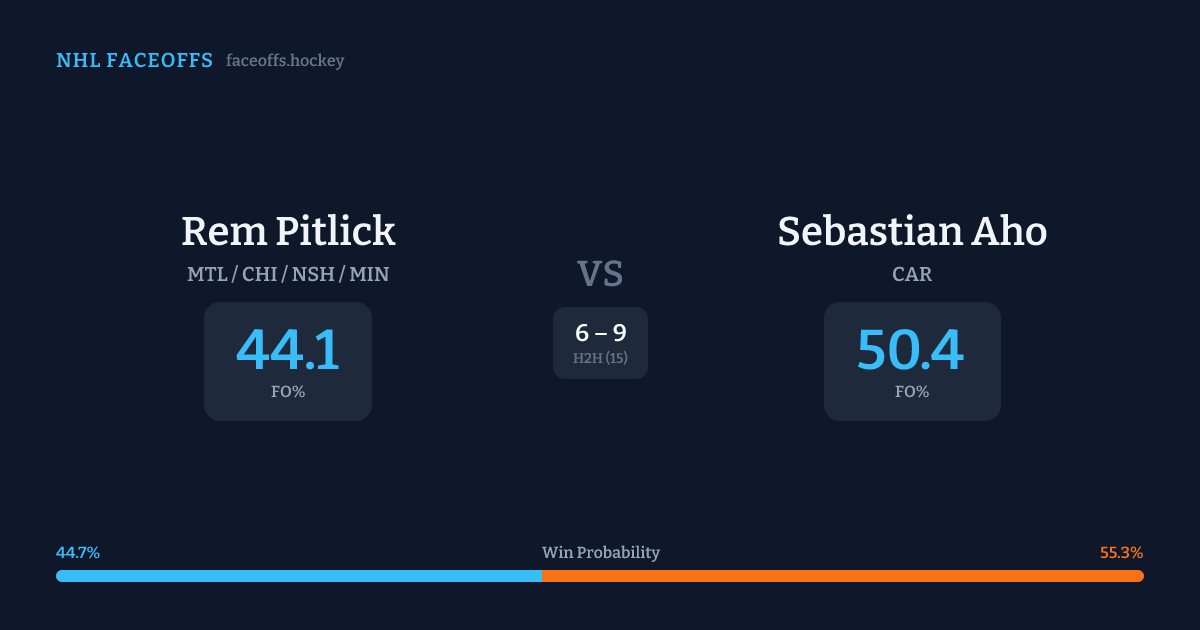Click the orange segment of the win probability bar

[842, 576]
